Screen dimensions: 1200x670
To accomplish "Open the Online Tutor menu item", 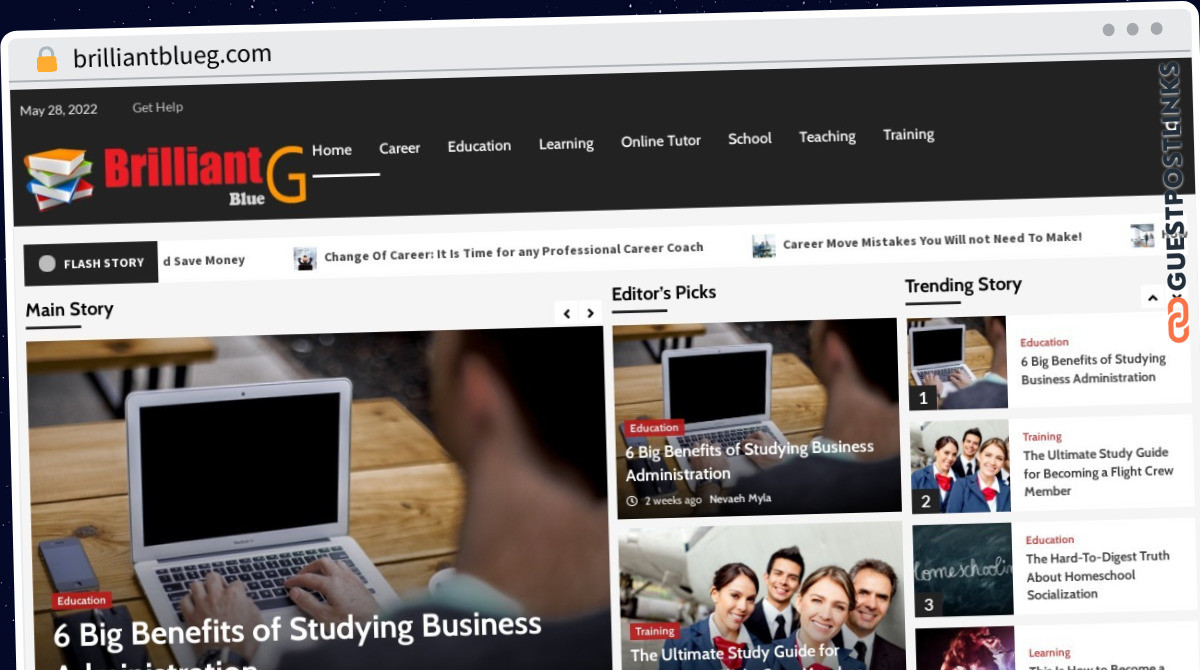I will (661, 141).
